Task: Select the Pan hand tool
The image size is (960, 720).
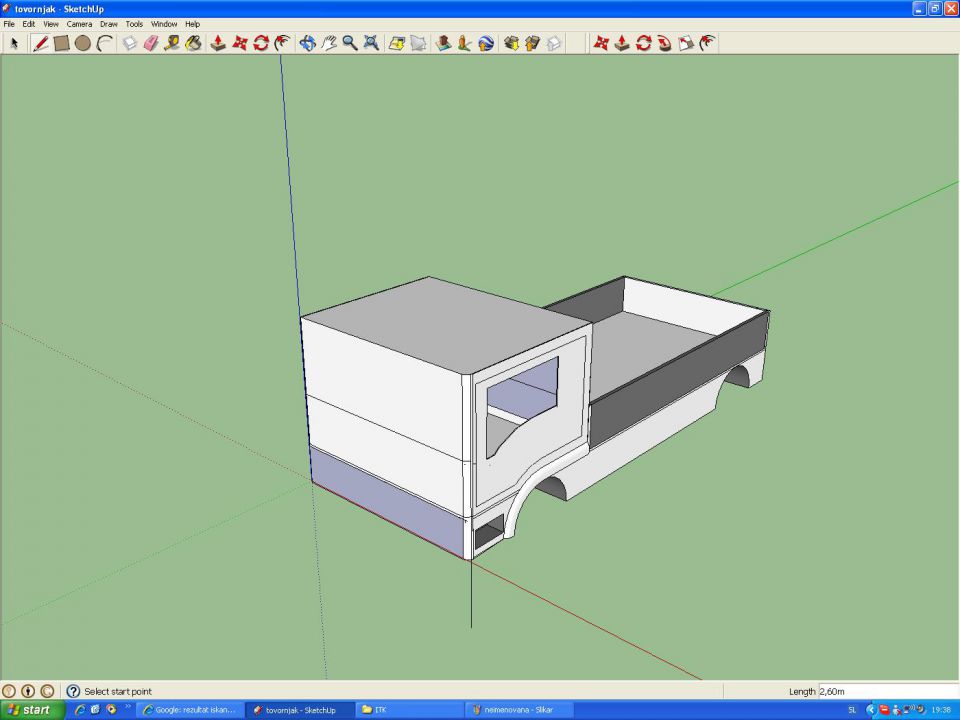Action: click(x=327, y=43)
